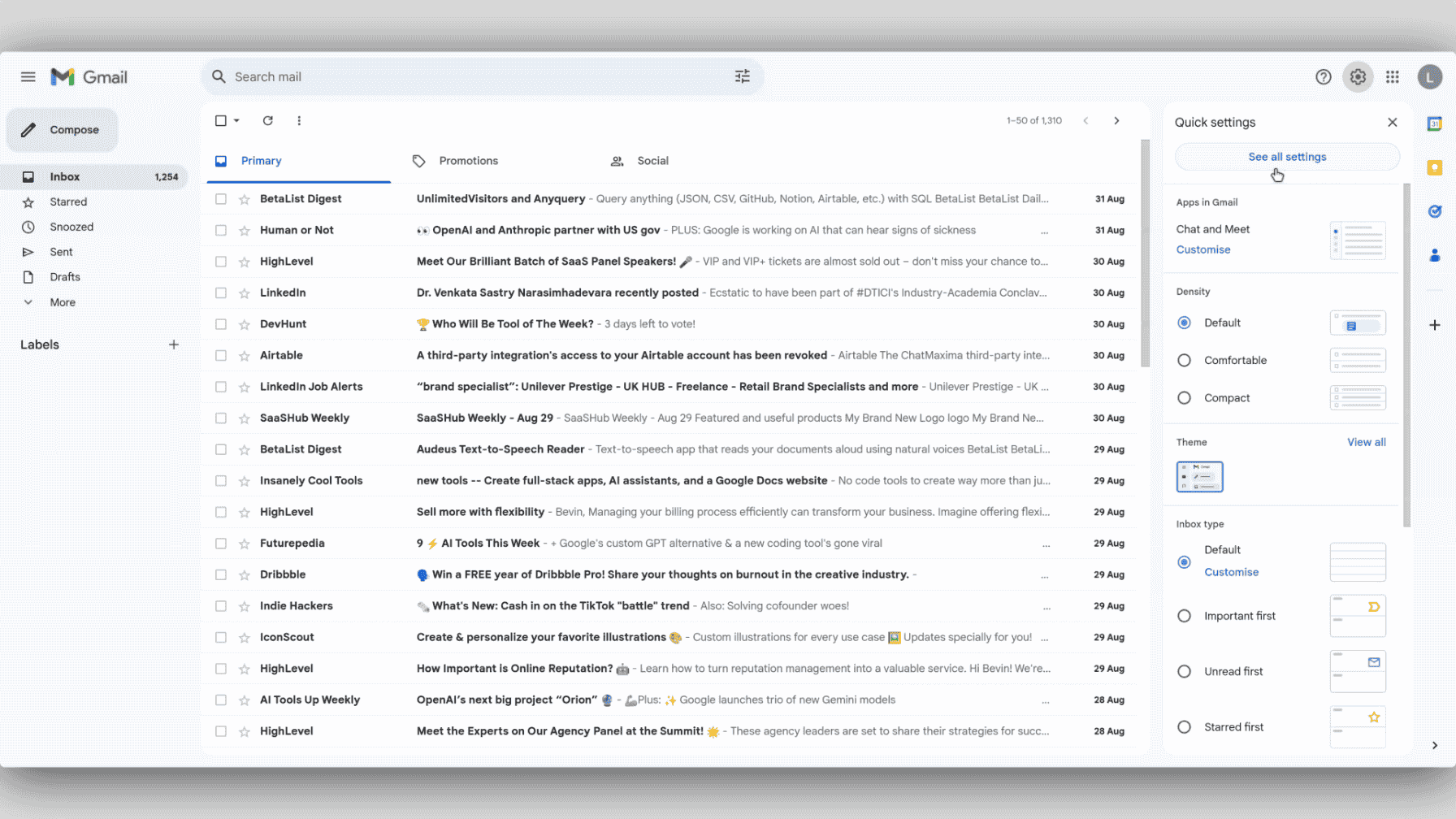Go to newer messages page
The width and height of the screenshot is (1456, 819).
pyautogui.click(x=1085, y=120)
